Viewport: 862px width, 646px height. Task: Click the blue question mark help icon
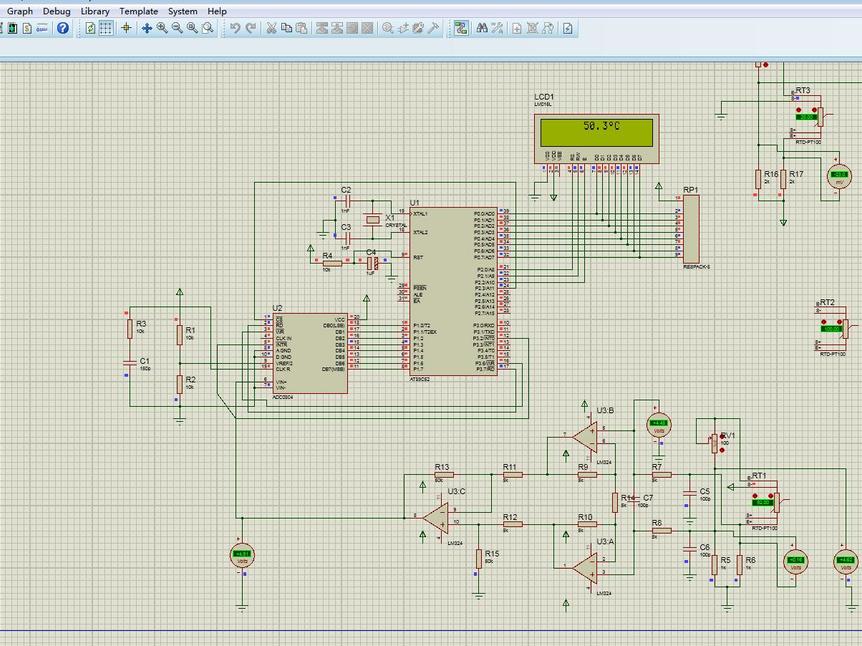63,28
